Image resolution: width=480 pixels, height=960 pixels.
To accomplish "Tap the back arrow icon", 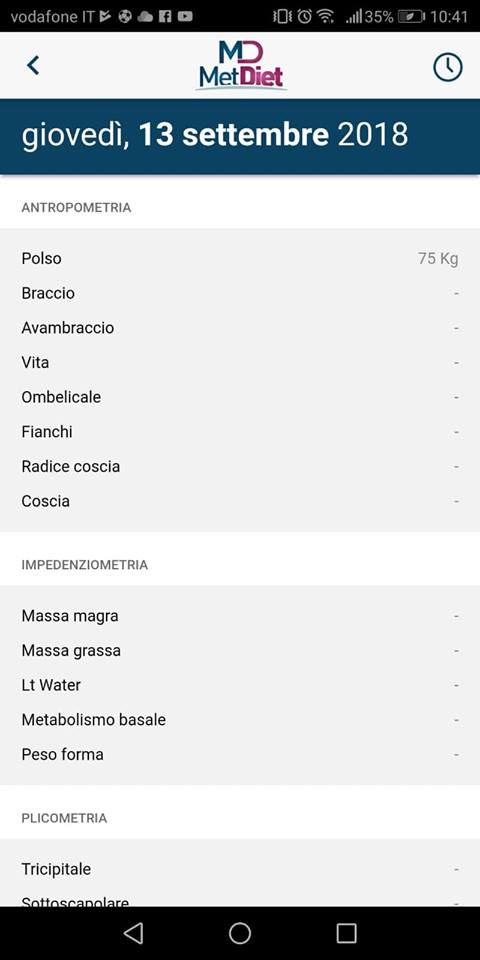I will [33, 65].
